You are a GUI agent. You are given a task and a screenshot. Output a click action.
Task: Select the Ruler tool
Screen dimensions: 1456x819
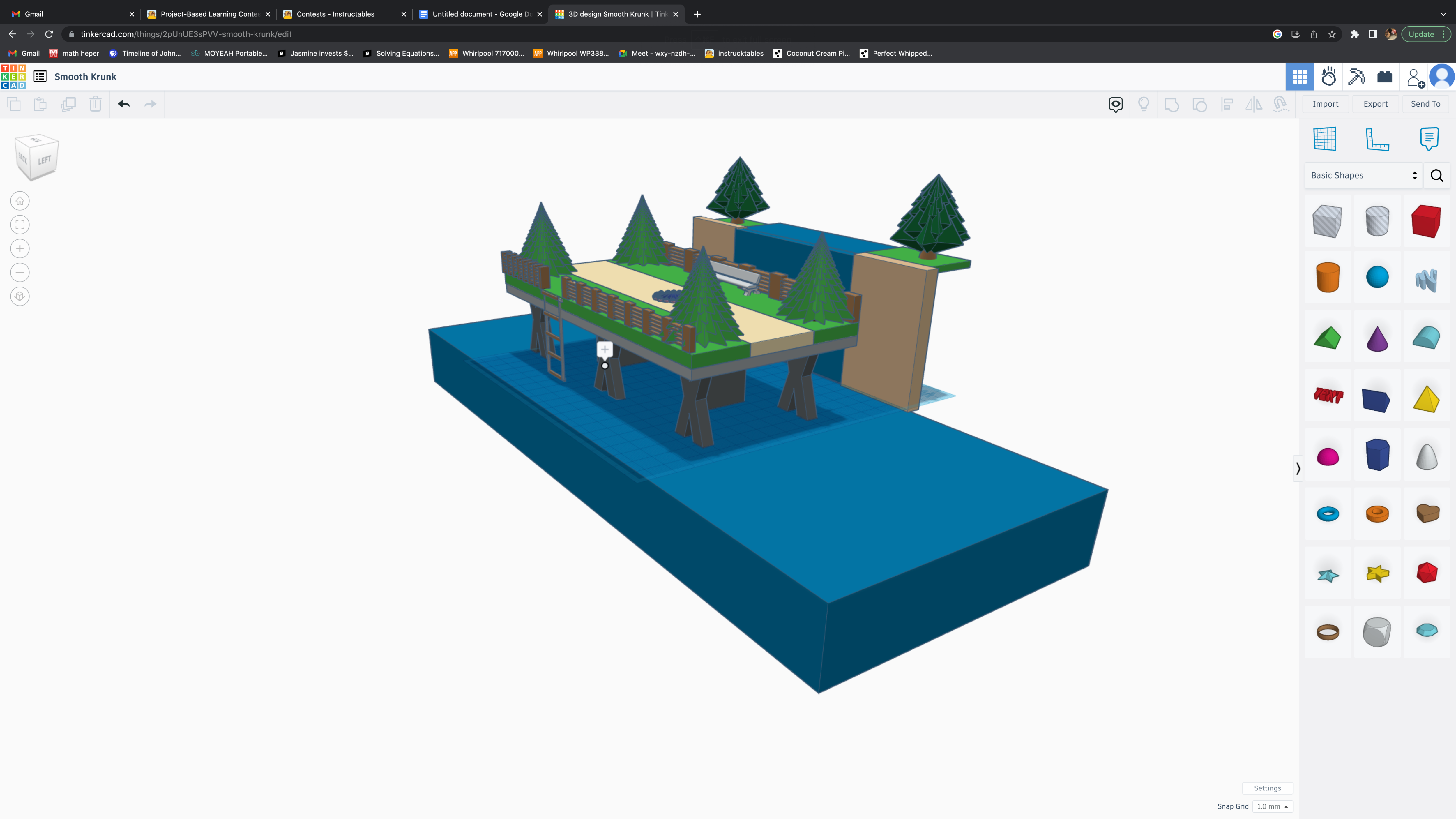point(1377,139)
